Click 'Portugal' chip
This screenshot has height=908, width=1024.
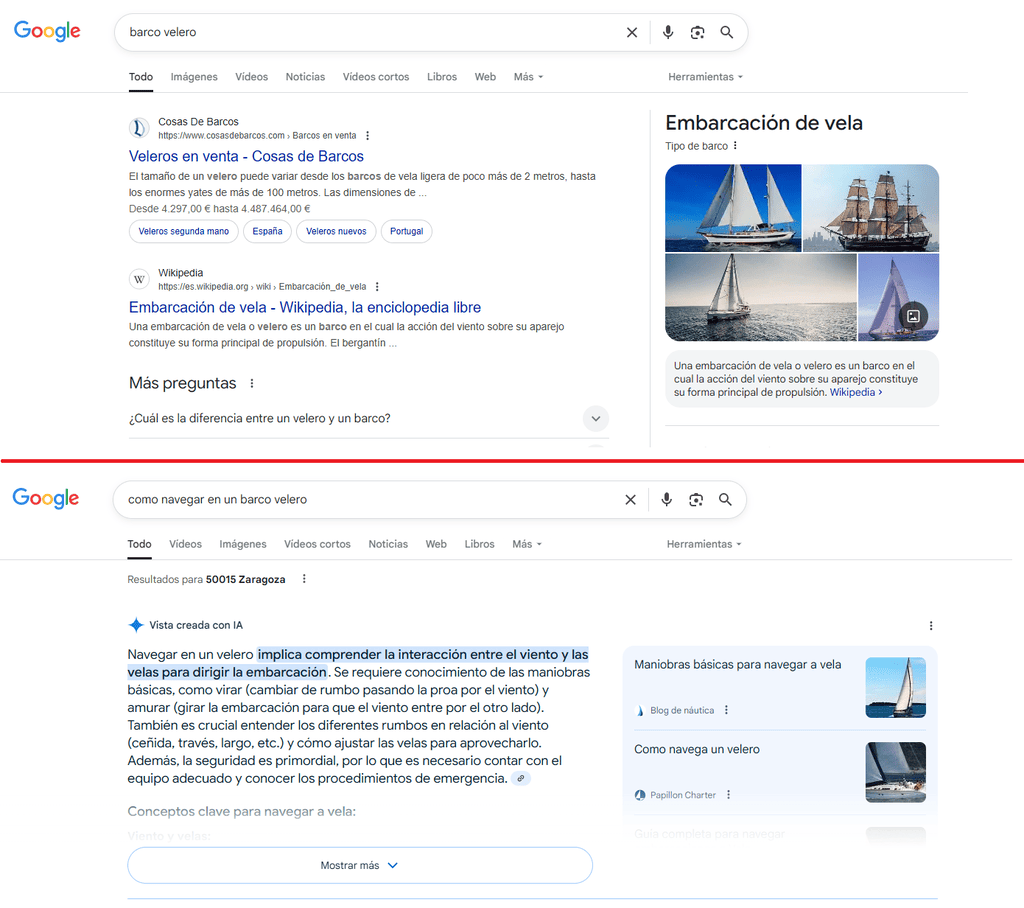click(406, 231)
